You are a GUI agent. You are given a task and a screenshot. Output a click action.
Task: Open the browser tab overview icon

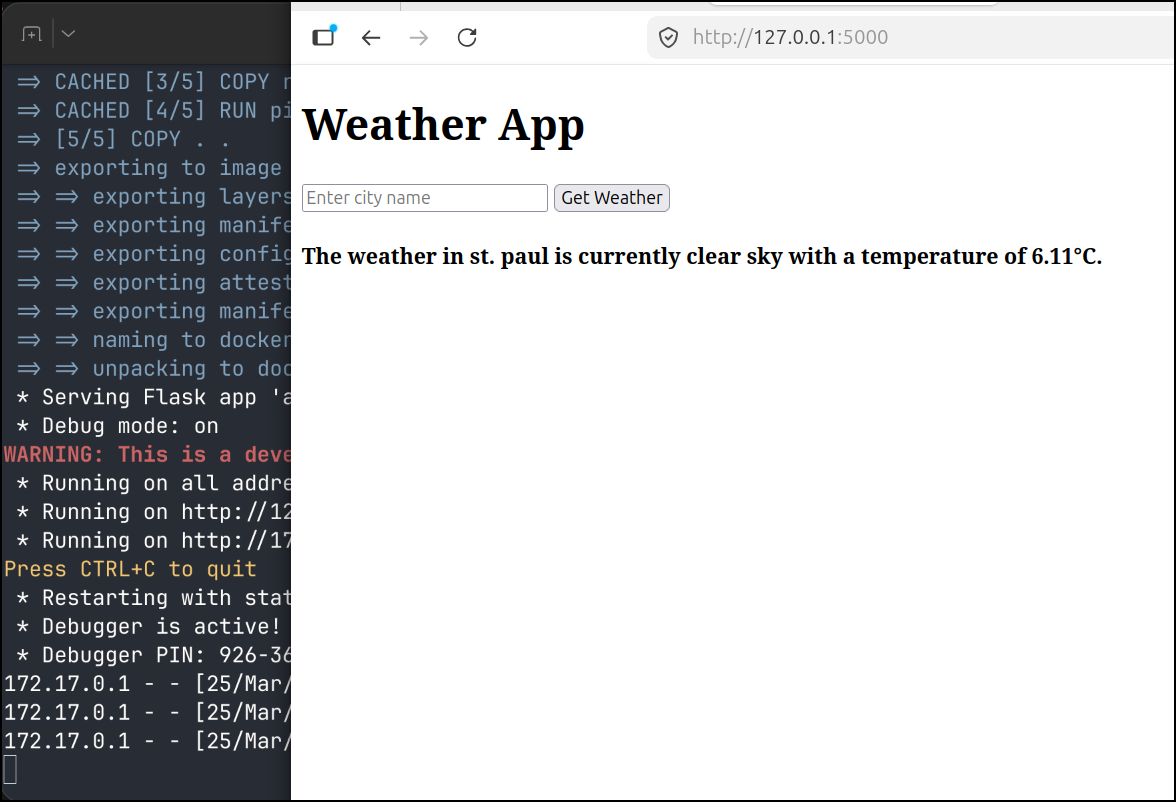coord(323,37)
